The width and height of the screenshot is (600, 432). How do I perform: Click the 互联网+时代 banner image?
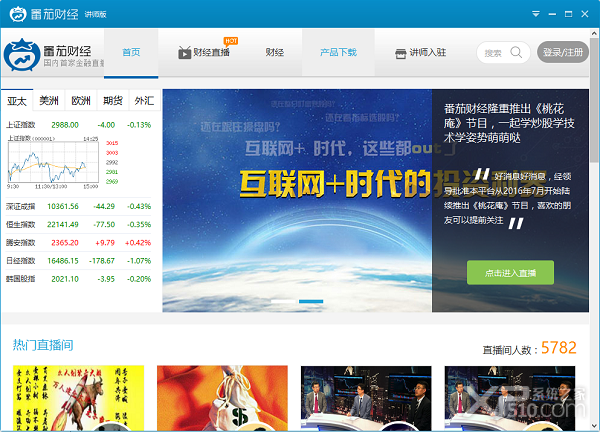click(297, 201)
